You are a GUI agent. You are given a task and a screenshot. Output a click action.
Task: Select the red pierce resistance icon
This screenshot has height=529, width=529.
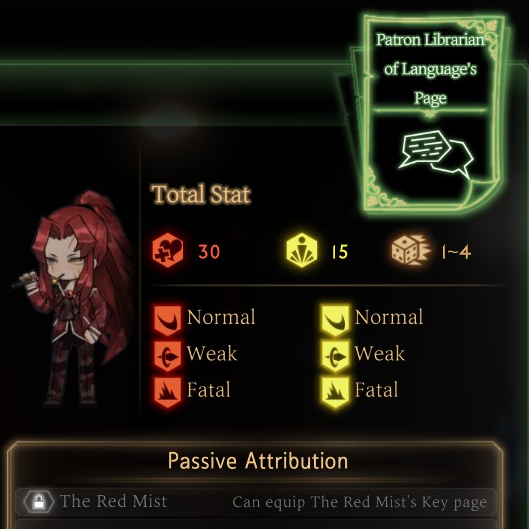tap(168, 356)
